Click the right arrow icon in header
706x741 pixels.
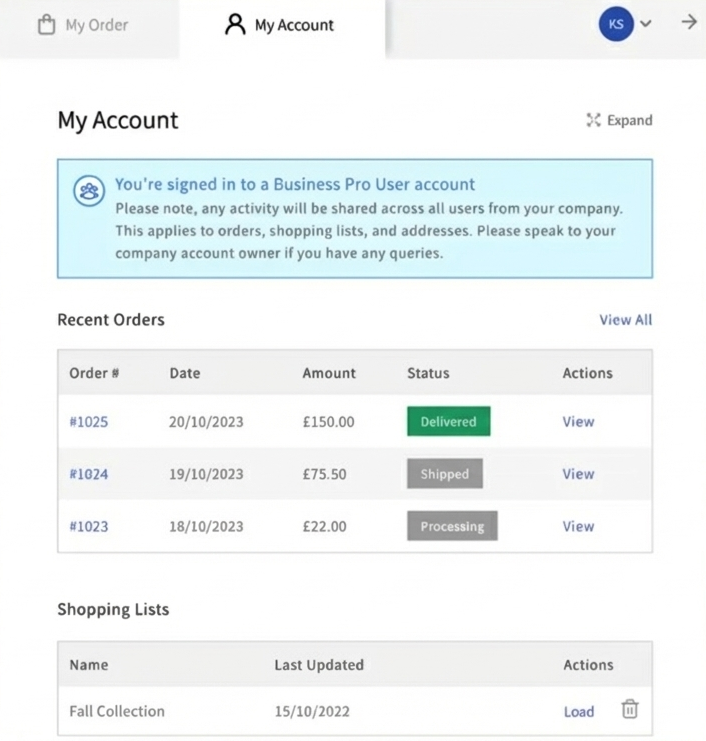pos(689,23)
